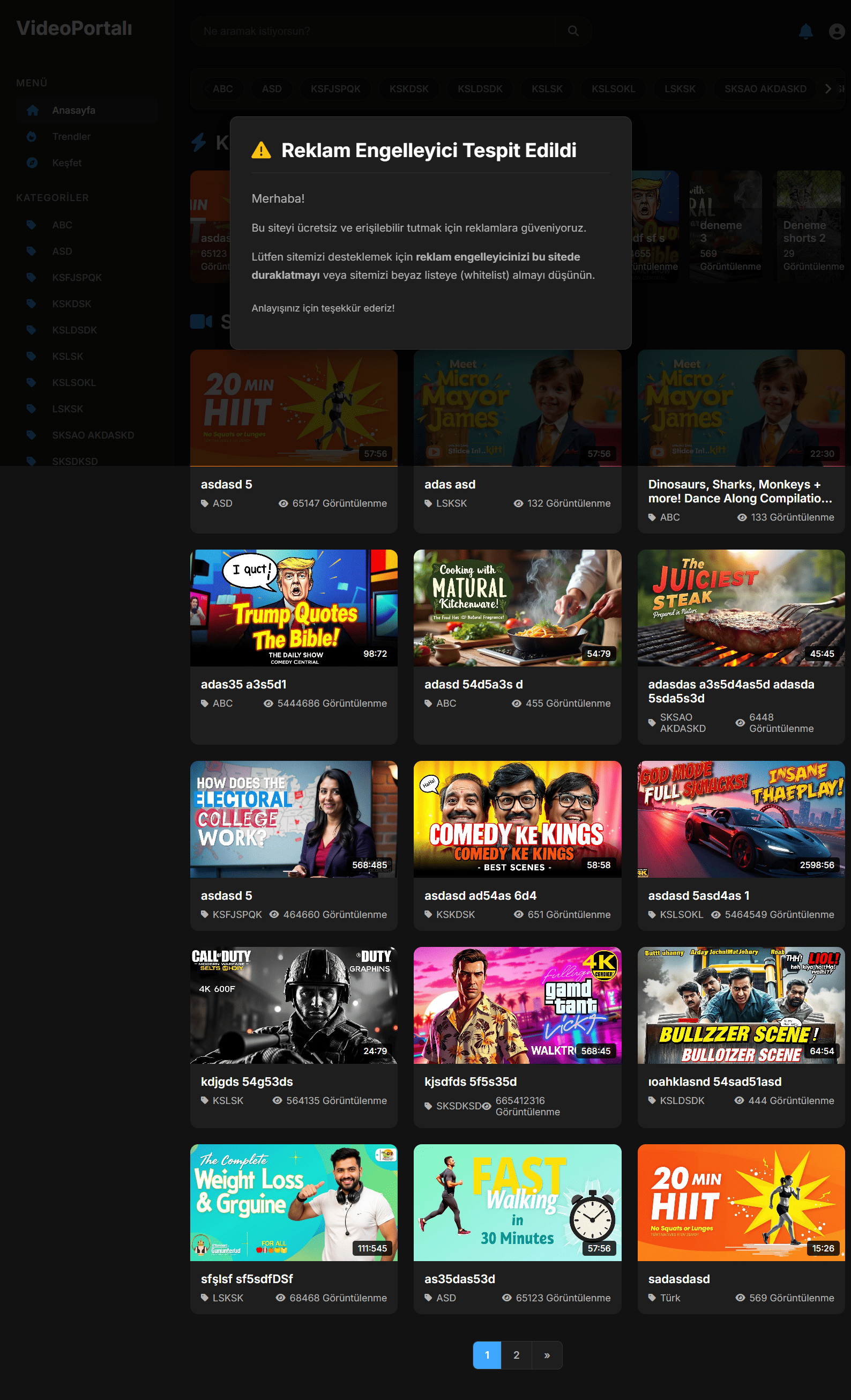
Task: Click the eye icon beside 68468 Görüntülenme
Action: (x=280, y=1298)
